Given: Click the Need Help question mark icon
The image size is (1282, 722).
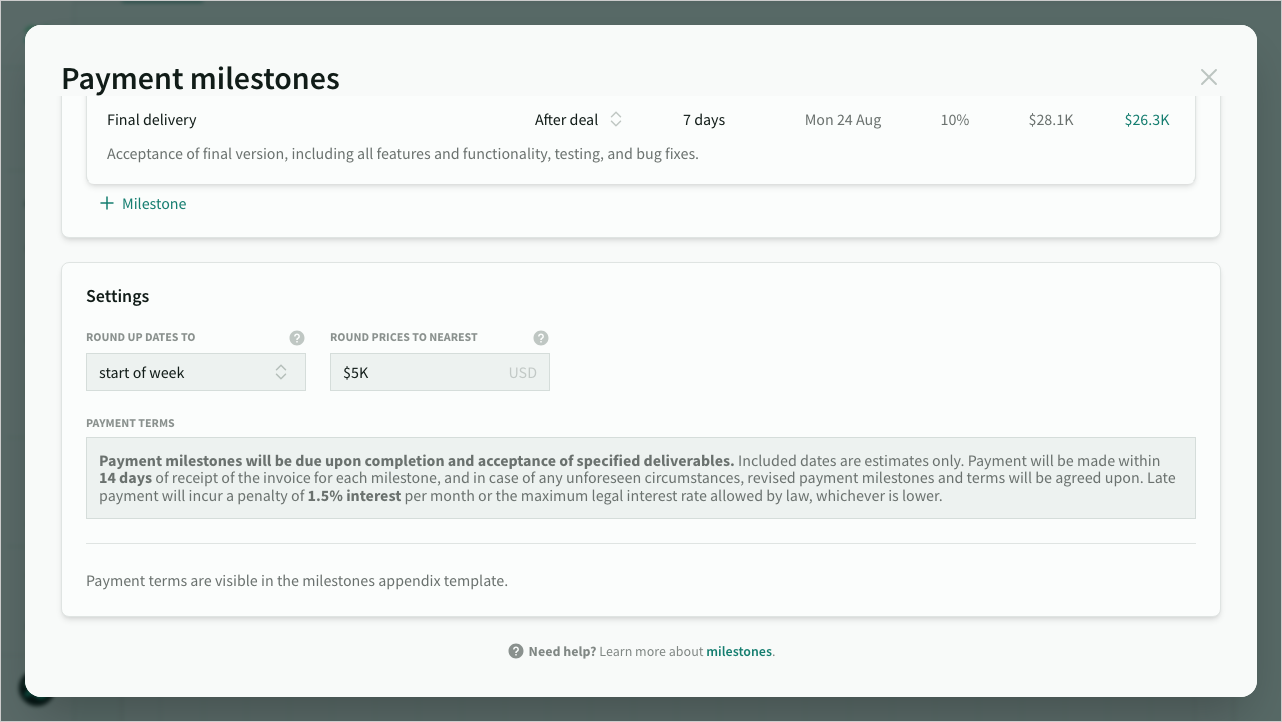Looking at the screenshot, I should (x=516, y=650).
